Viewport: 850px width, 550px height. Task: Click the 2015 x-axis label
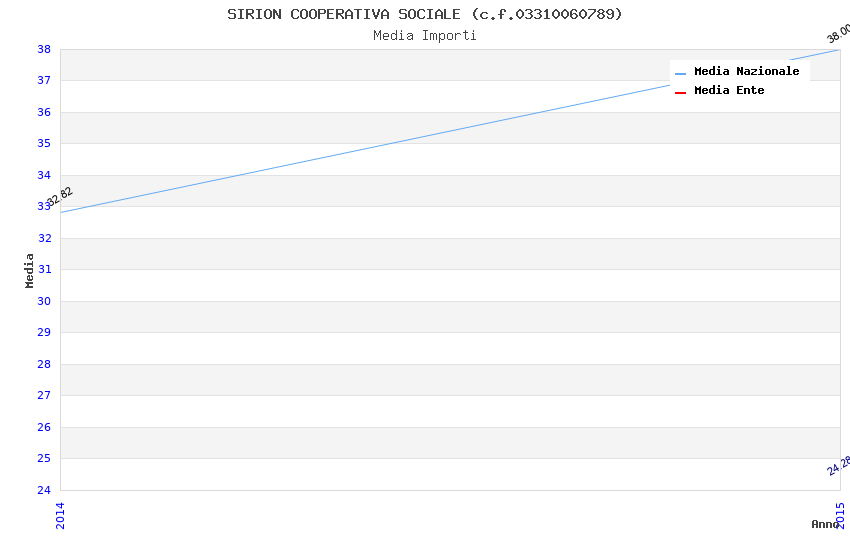coord(840,515)
